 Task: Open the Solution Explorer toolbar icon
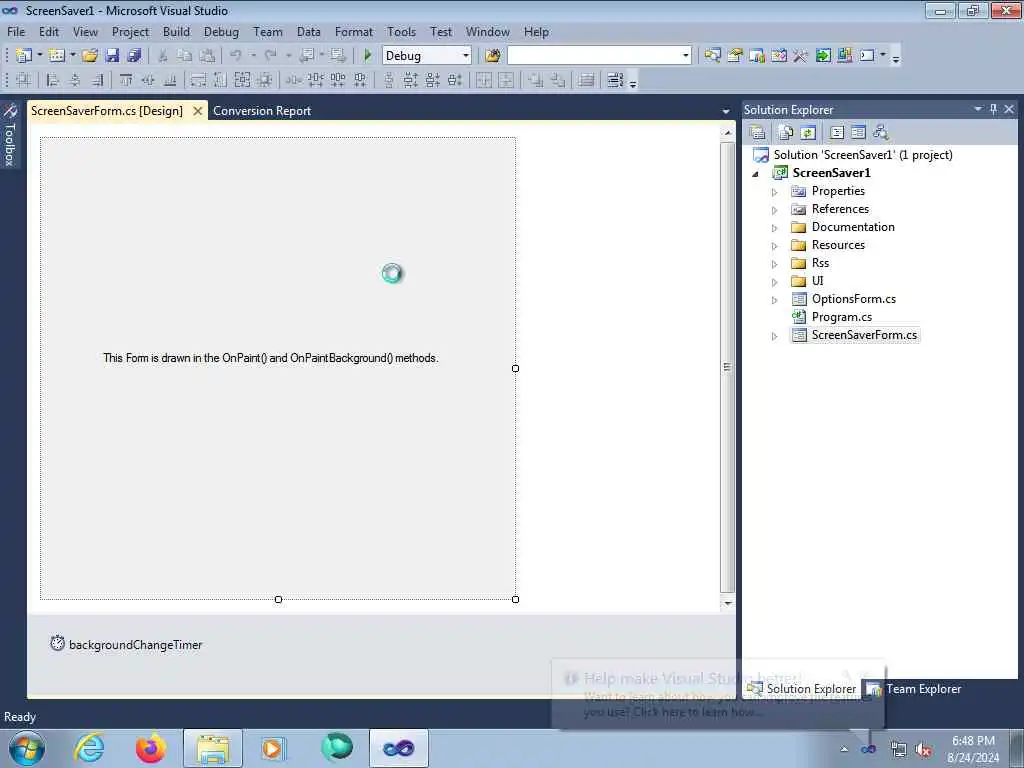pyautogui.click(x=712, y=56)
